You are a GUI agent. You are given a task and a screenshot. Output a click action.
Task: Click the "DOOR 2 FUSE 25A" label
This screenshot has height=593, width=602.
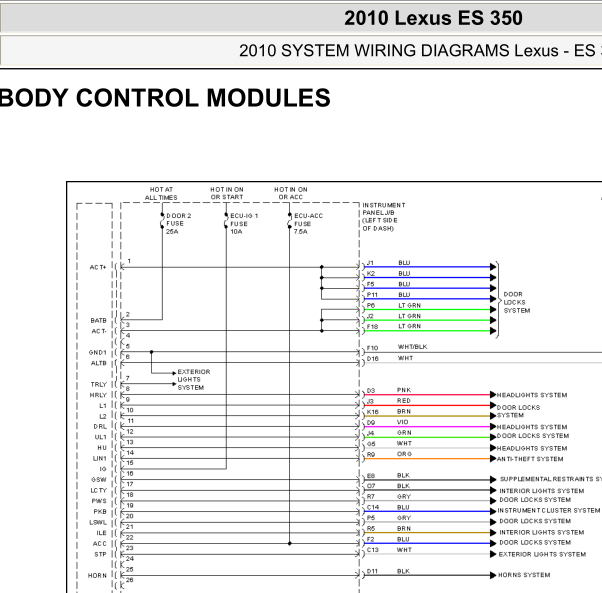point(179,223)
